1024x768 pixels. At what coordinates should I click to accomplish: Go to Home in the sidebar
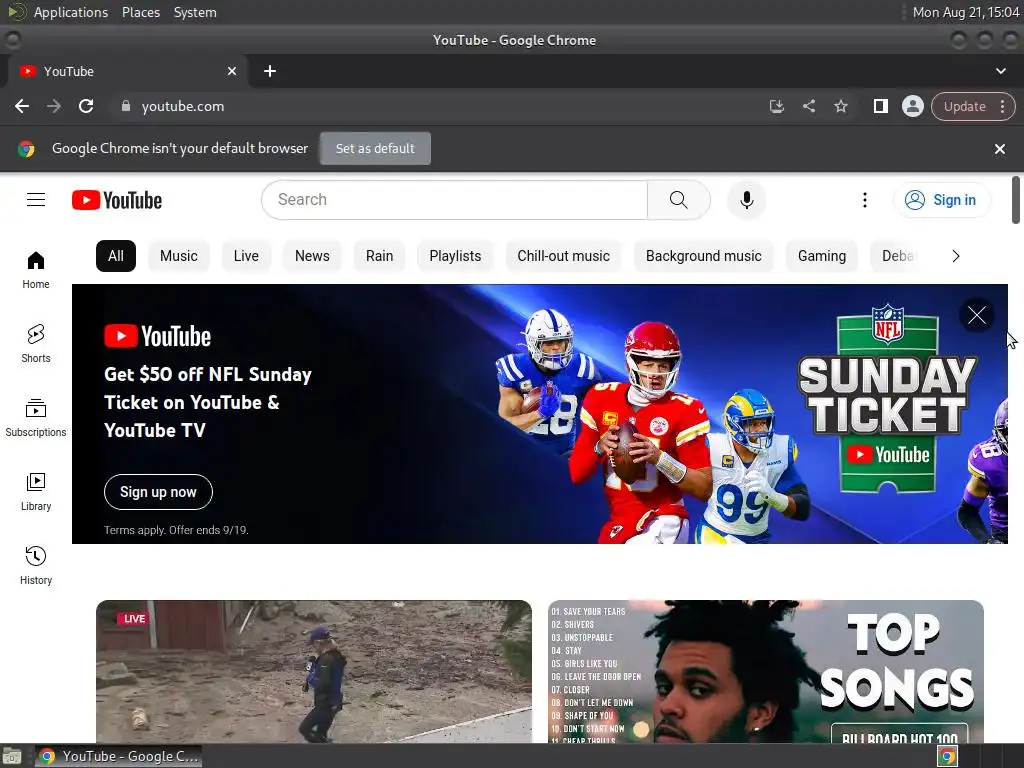tap(36, 270)
